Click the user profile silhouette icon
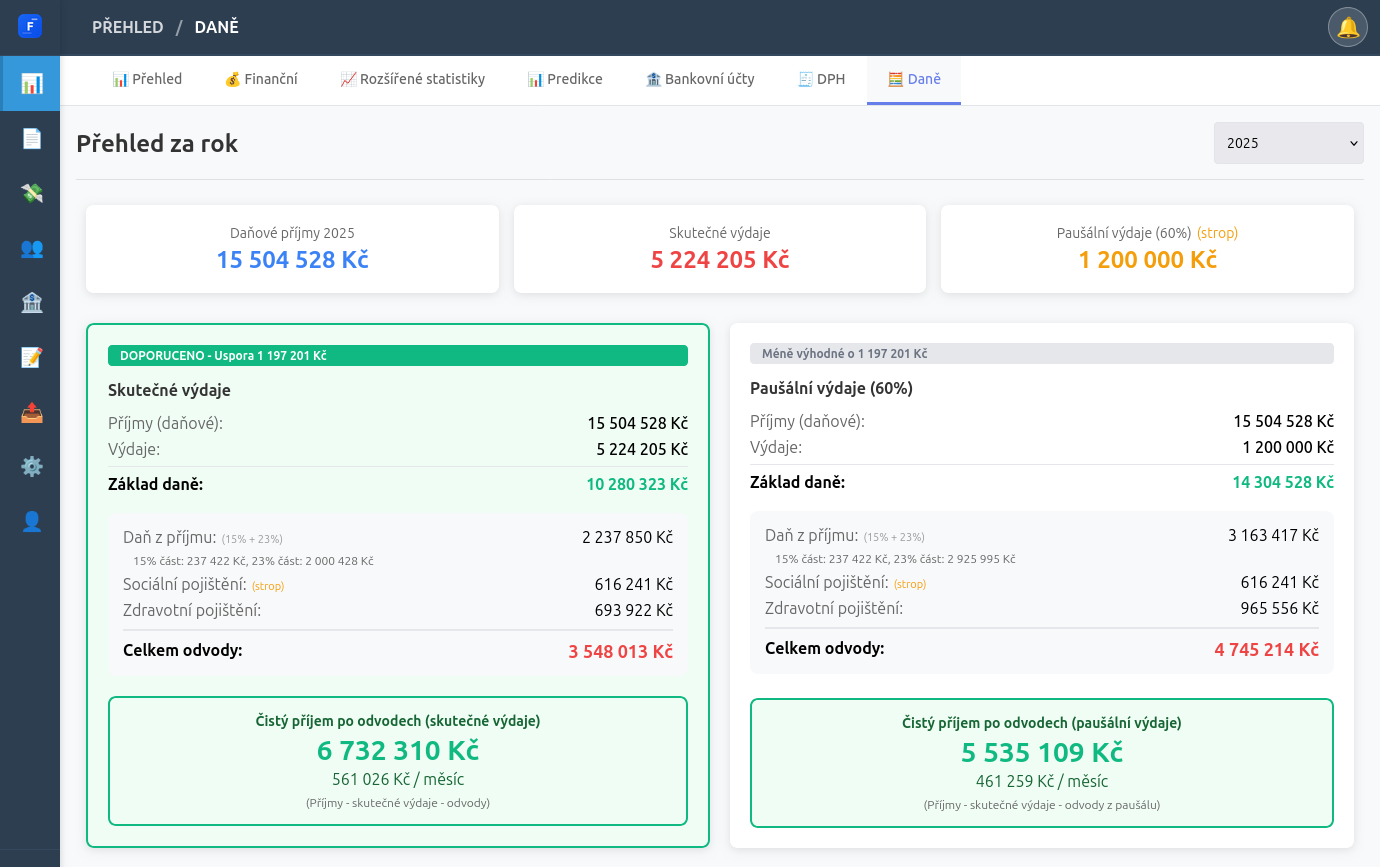1380x867 pixels. coord(31,521)
